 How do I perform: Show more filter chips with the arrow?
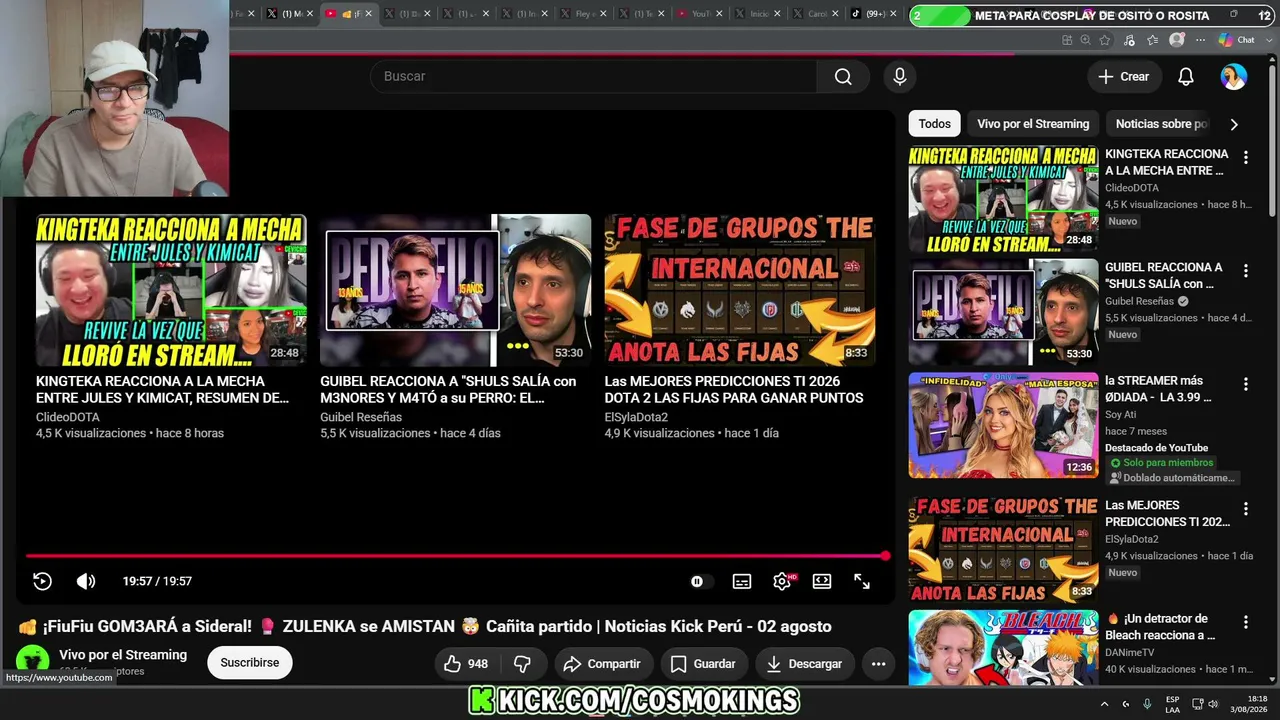tap(1234, 124)
